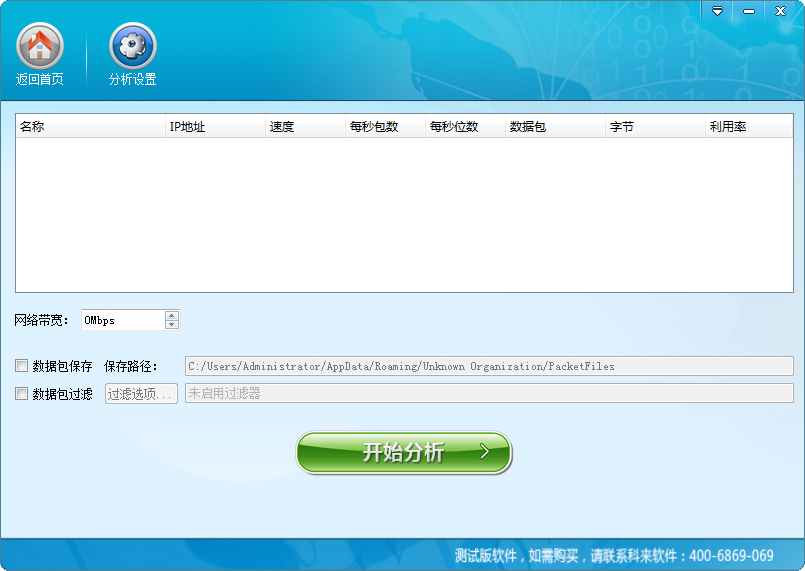This screenshot has width=805, height=571.
Task: Enable the 数据包保存 checkbox
Action: (x=21, y=366)
